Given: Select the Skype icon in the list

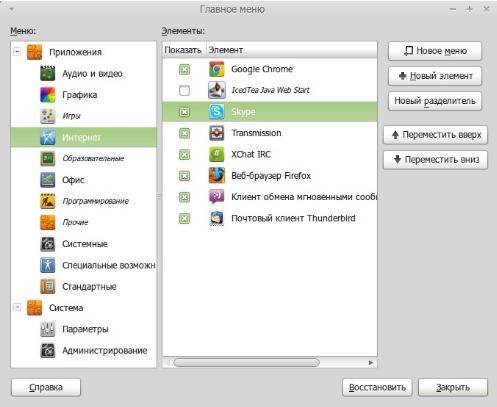Looking at the screenshot, I should coord(217,112).
